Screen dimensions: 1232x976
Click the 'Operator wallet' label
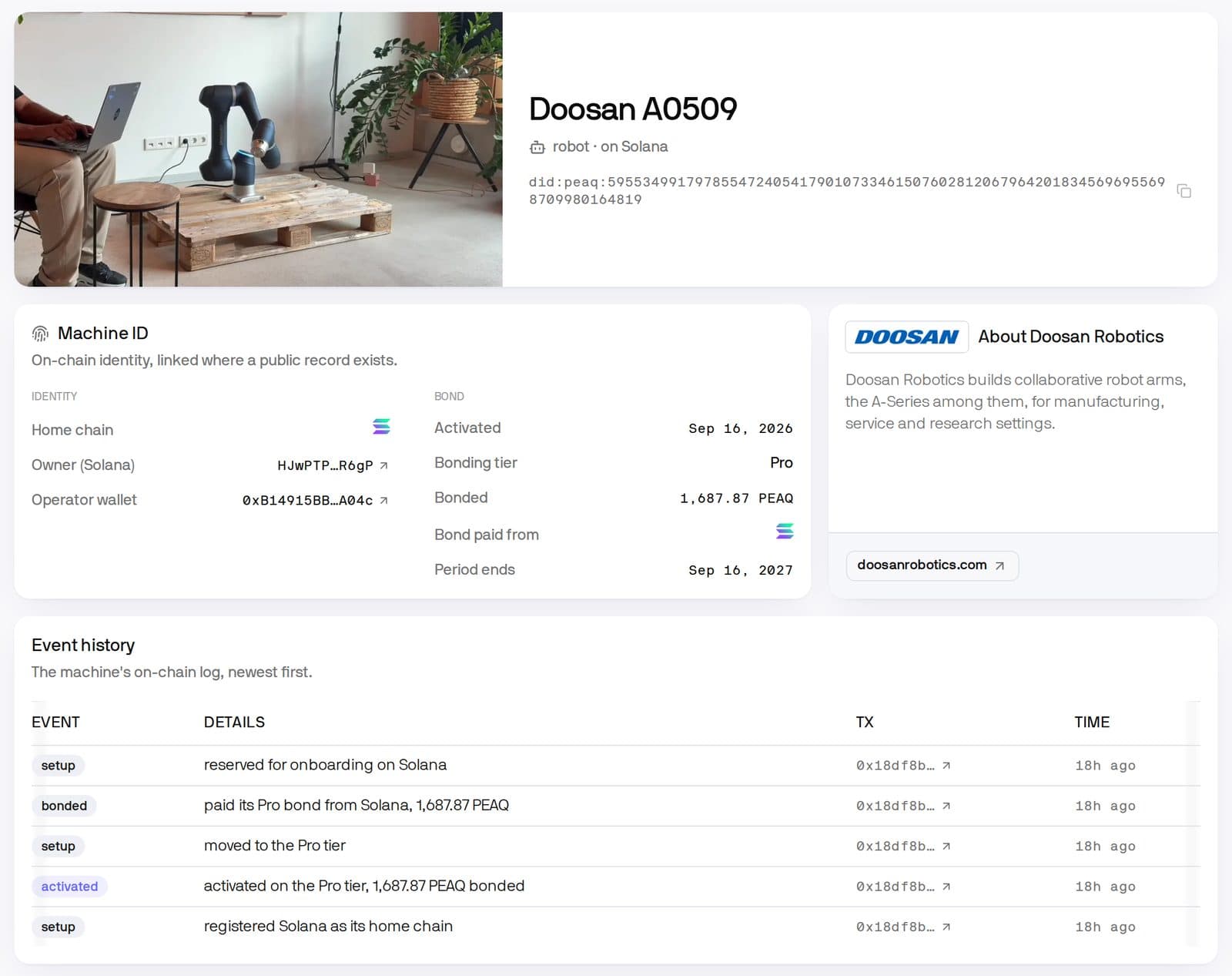84,500
